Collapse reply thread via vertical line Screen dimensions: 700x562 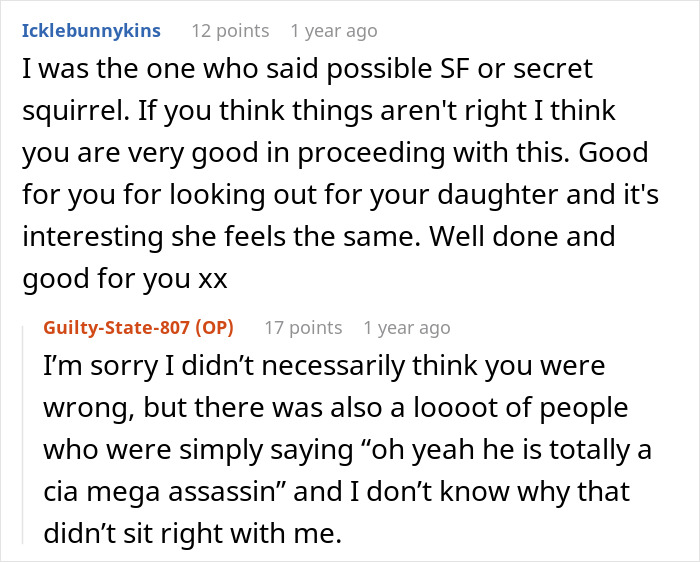tap(27, 430)
